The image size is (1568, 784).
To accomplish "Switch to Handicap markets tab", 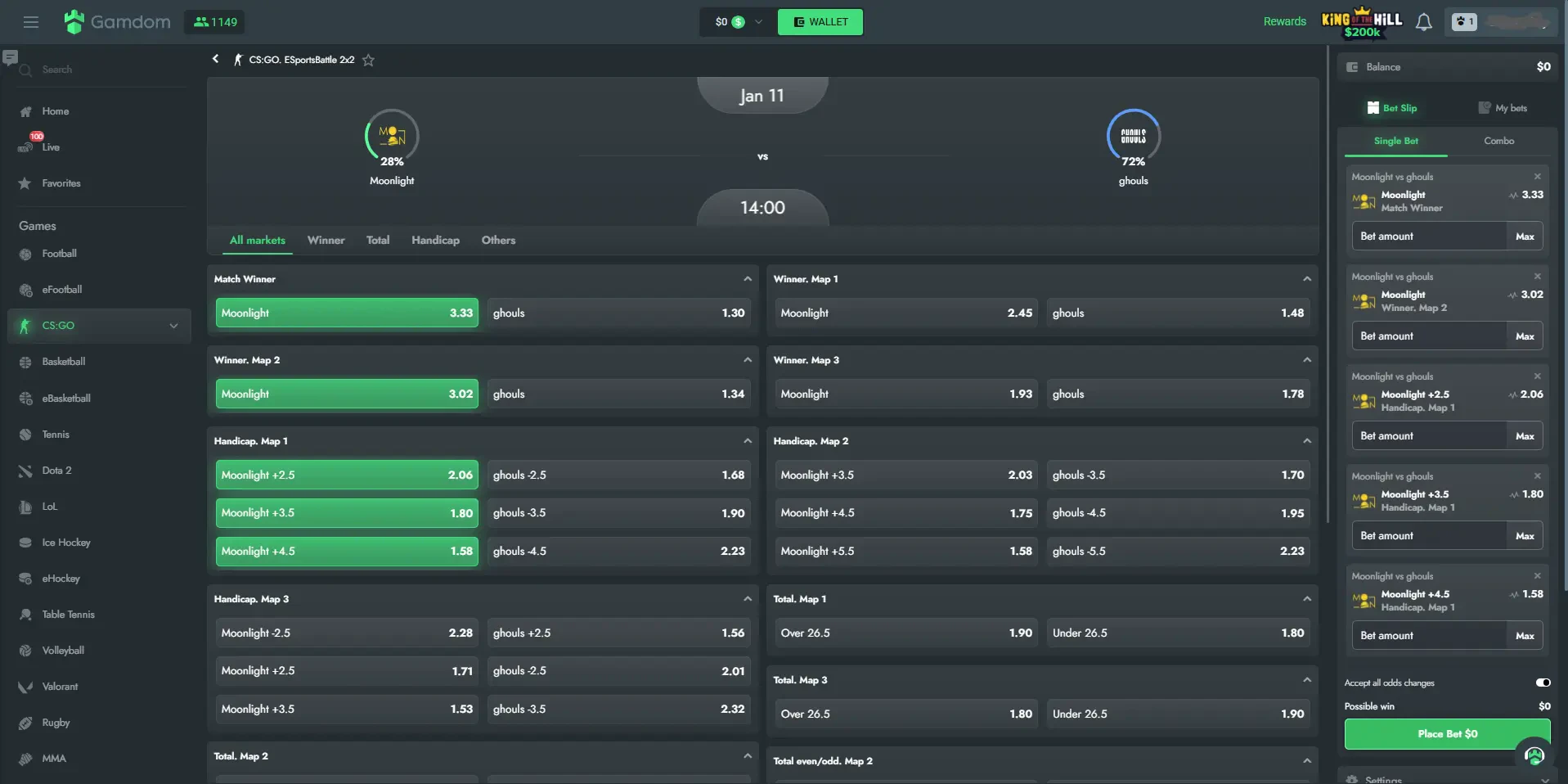I will click(435, 240).
